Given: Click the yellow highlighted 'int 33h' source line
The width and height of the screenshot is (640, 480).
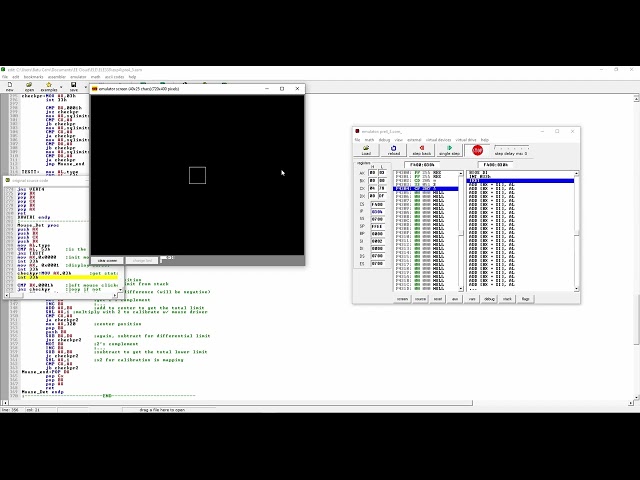Looking at the screenshot, I should coord(67,277).
